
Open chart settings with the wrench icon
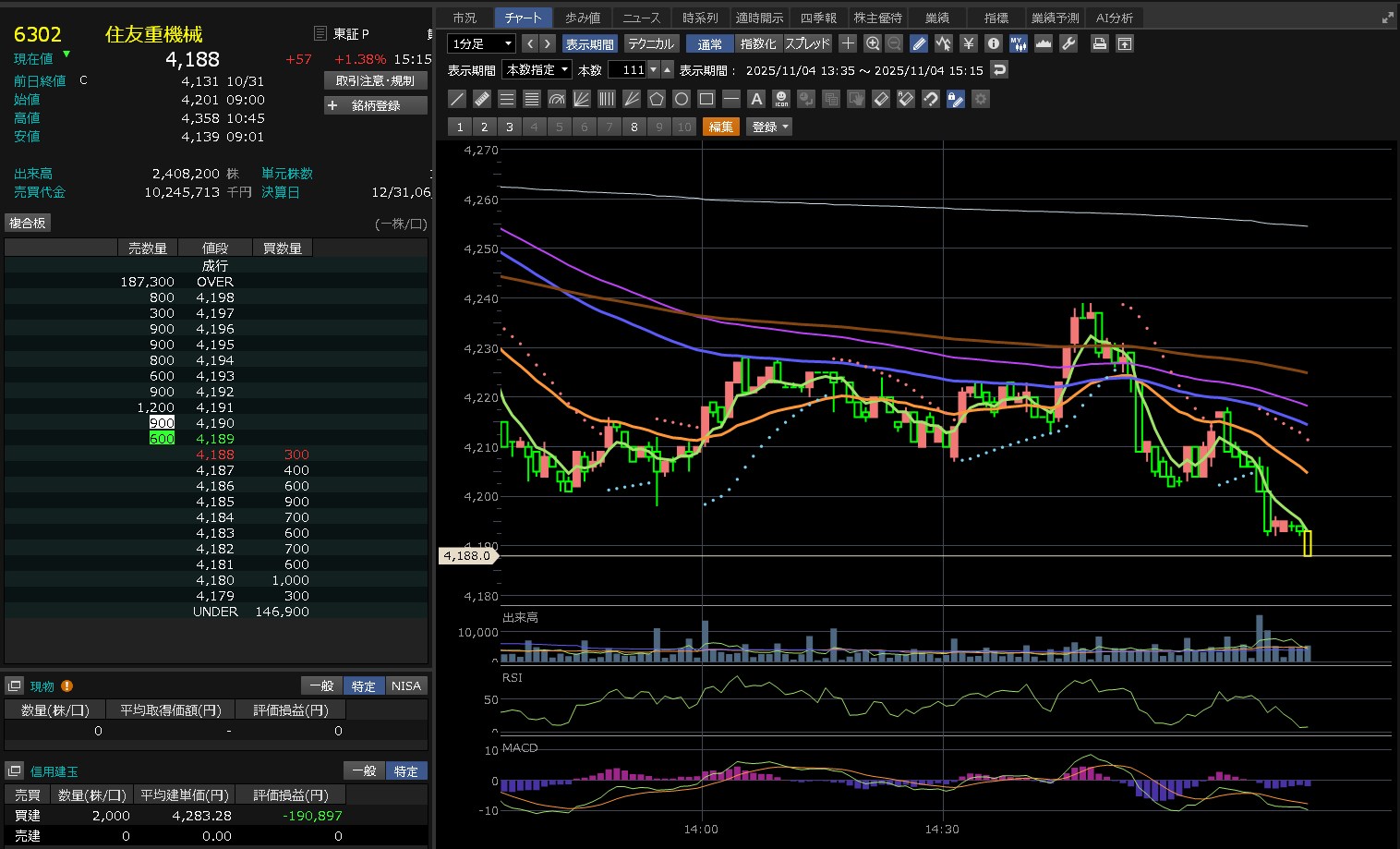pyautogui.click(x=1068, y=43)
